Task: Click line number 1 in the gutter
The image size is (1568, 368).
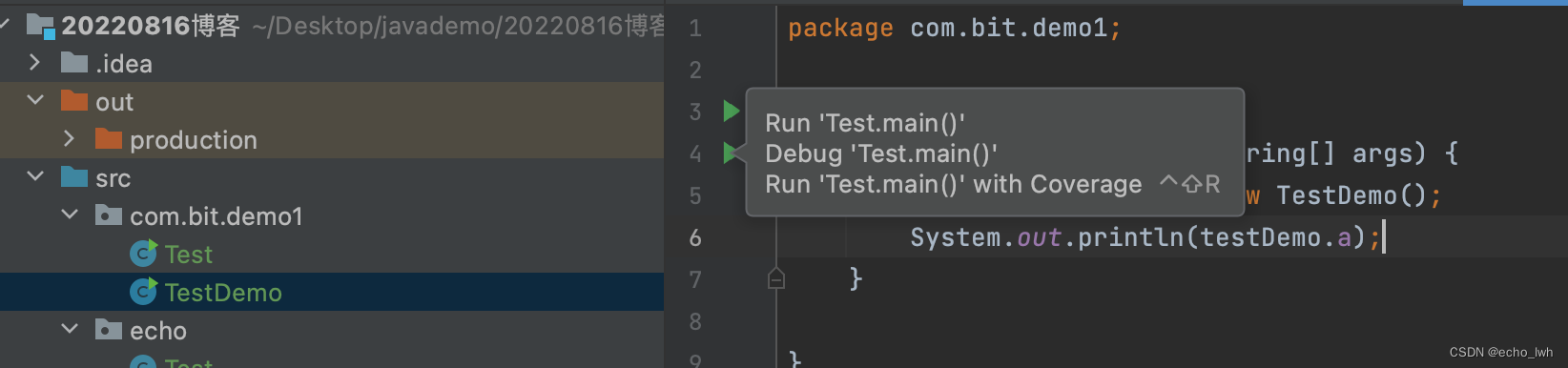Action: (x=695, y=29)
